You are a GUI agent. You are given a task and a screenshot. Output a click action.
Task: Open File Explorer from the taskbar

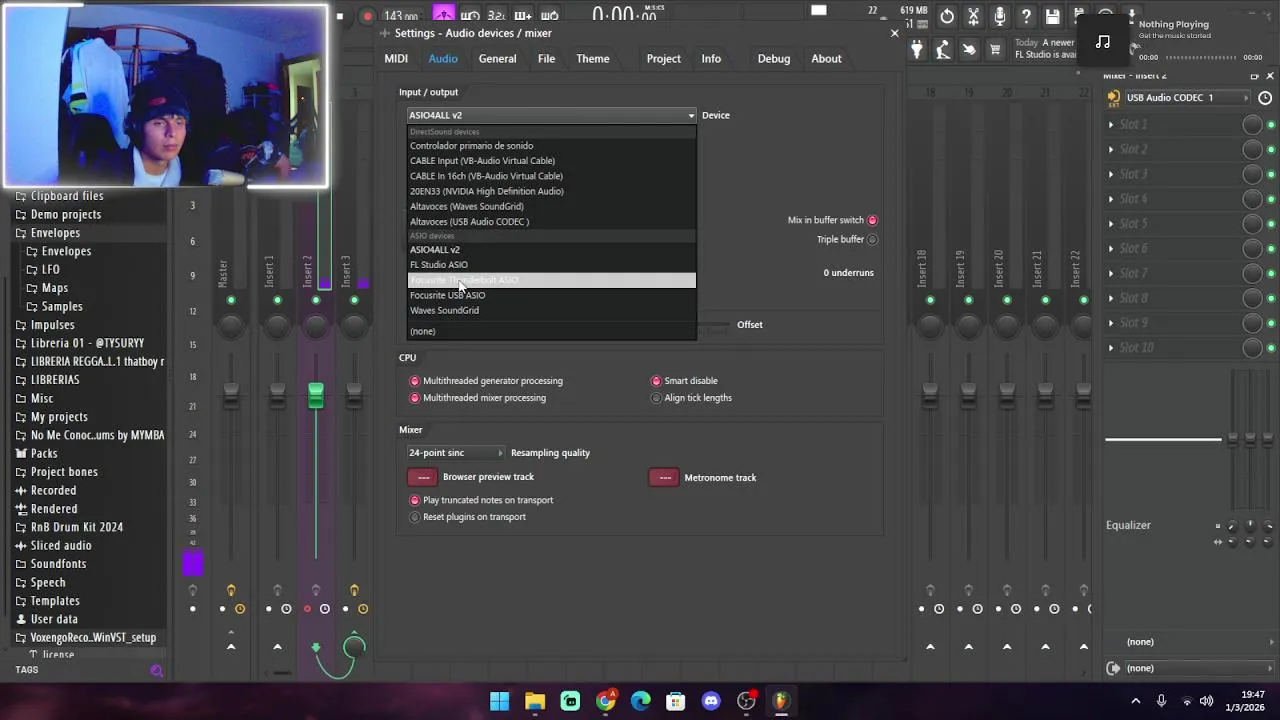[x=535, y=701]
